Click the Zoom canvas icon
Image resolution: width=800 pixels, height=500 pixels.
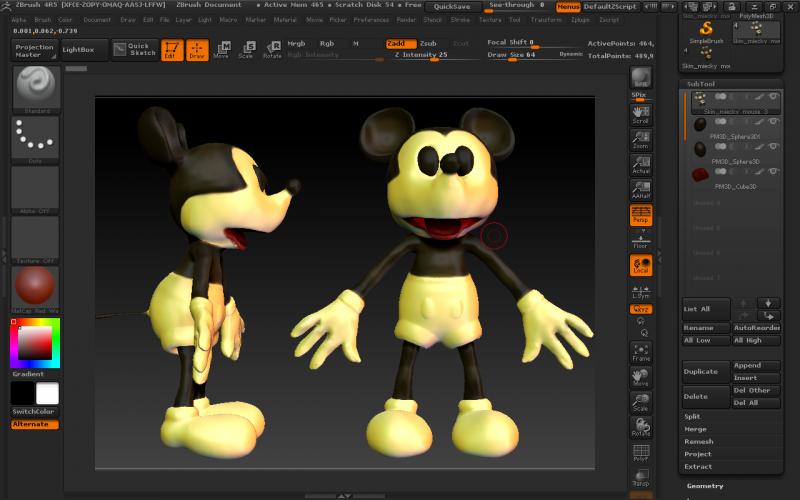tap(641, 139)
